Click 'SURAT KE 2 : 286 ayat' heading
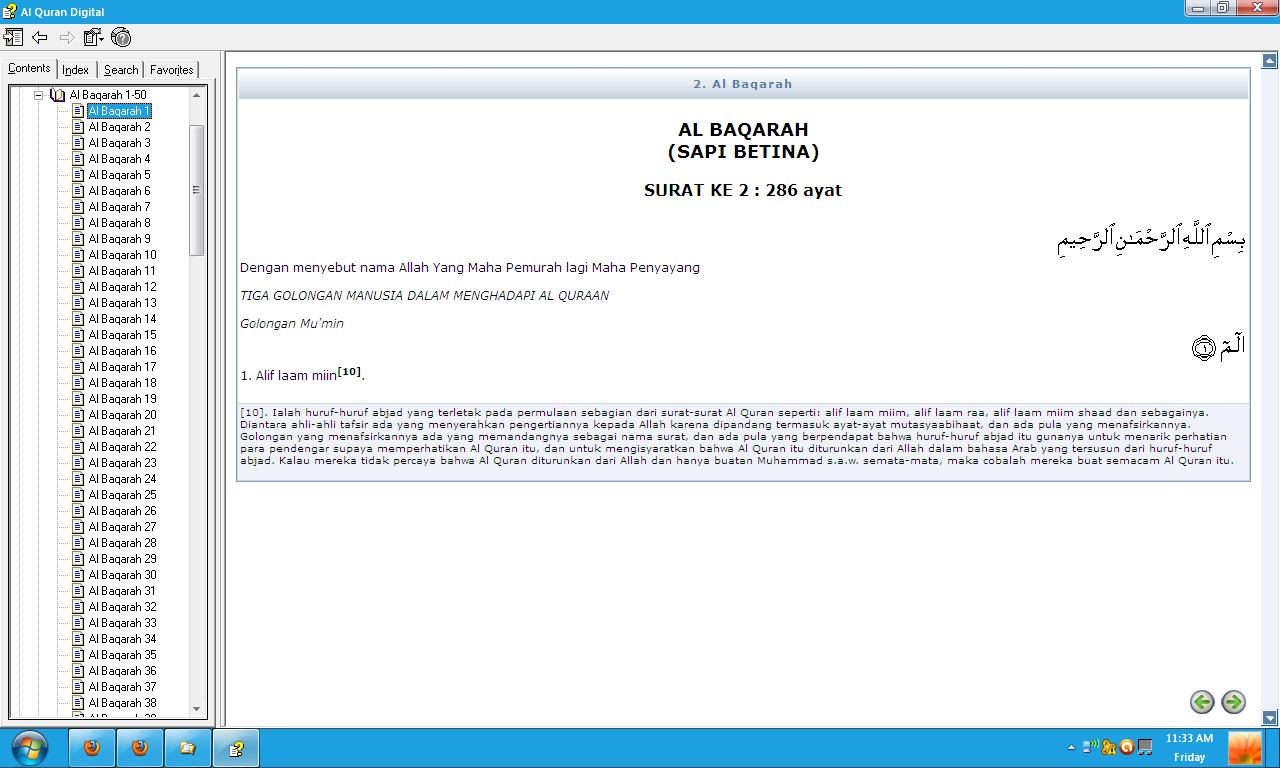The width and height of the screenshot is (1280, 768). pyautogui.click(x=743, y=190)
